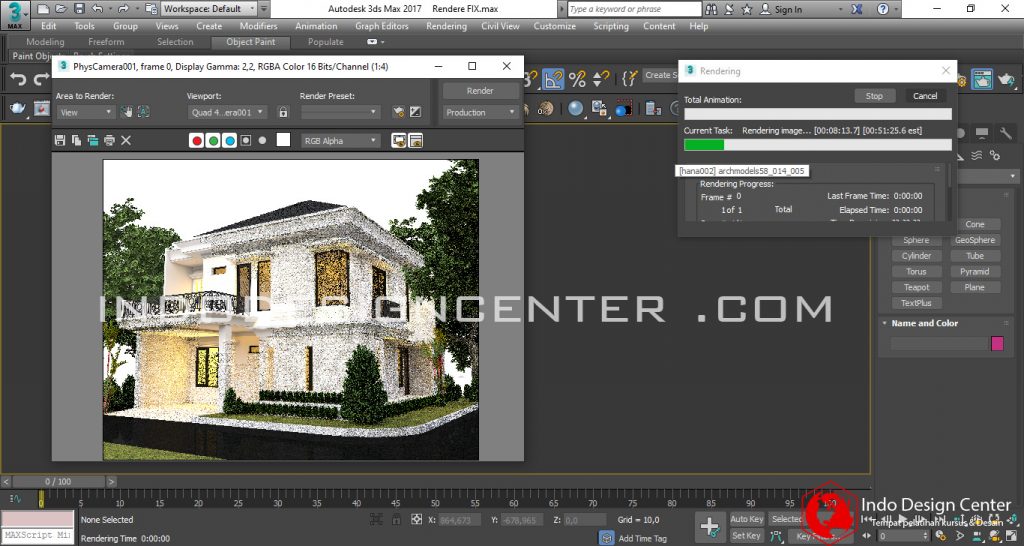Image resolution: width=1024 pixels, height=546 pixels.
Task: Click the Edit Named Selection Sets icon
Action: [629, 80]
